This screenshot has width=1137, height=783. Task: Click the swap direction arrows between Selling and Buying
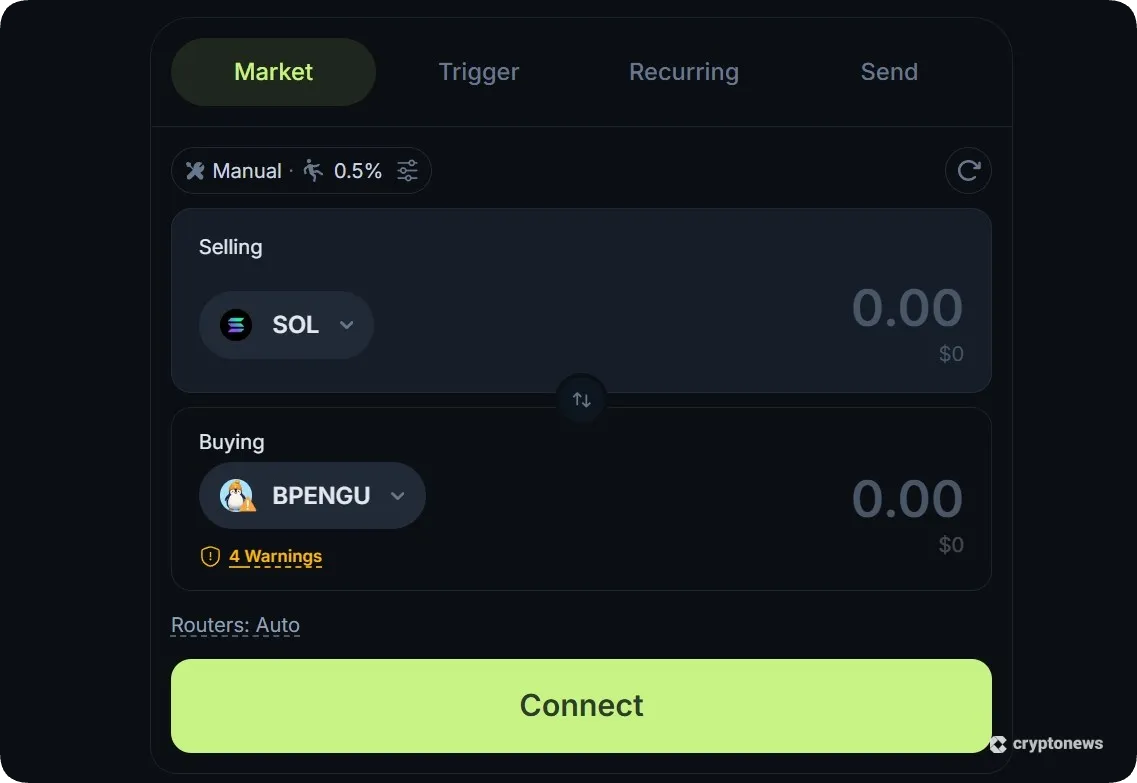pos(581,398)
